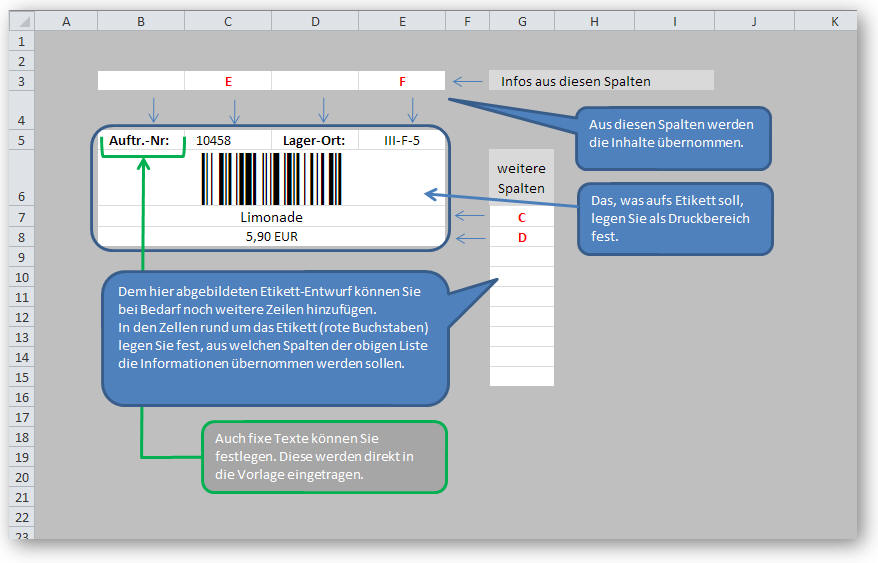Click the empty white cell B3
The width and height of the screenshot is (878, 563).
141,81
